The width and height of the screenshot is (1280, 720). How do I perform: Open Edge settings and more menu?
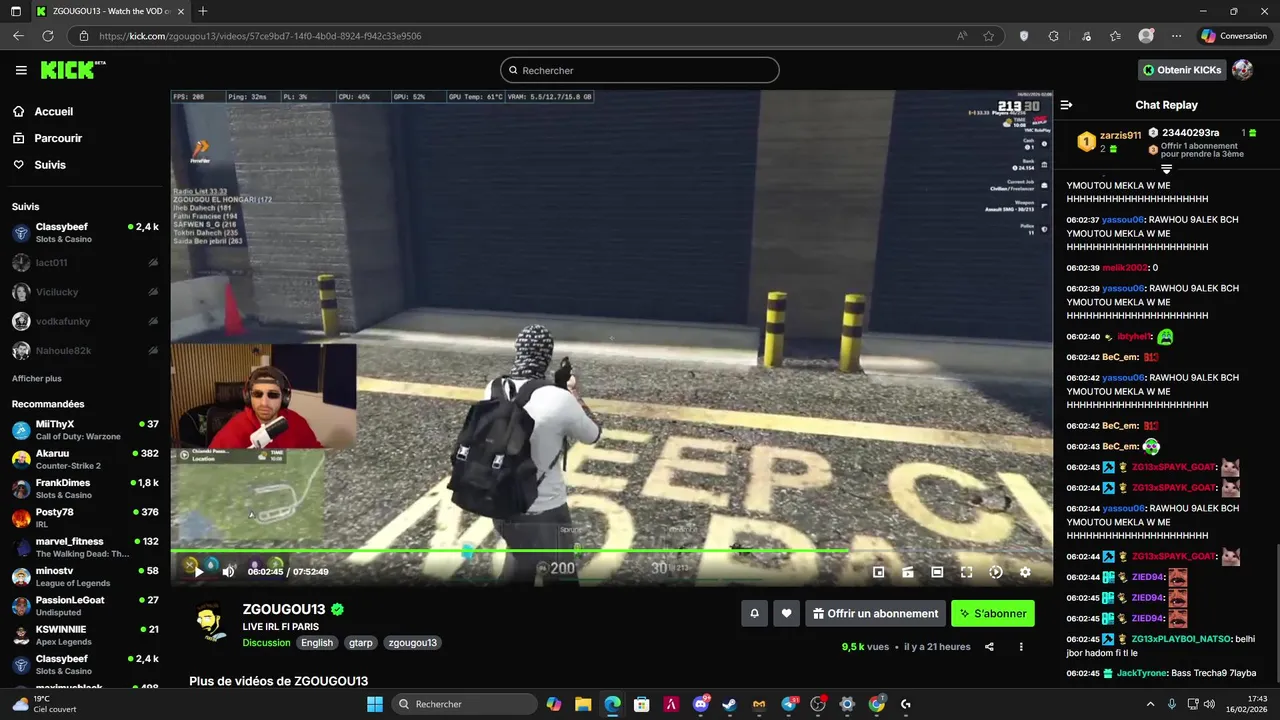tap(1176, 36)
